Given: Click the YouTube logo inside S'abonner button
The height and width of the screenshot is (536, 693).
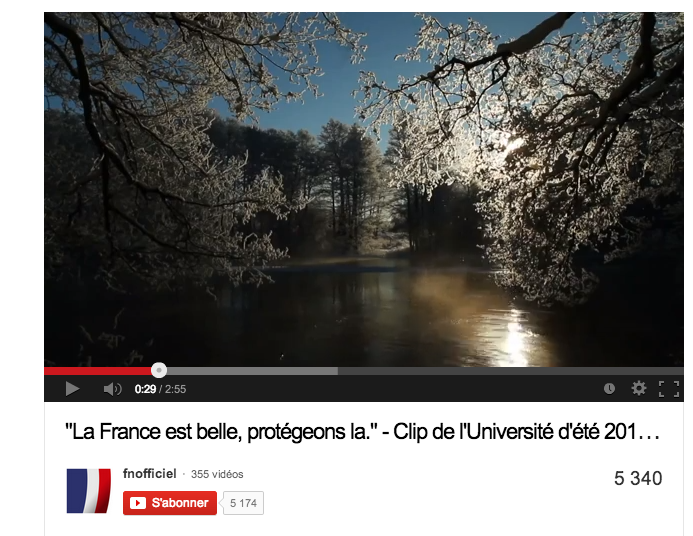Looking at the screenshot, I should 137,503.
